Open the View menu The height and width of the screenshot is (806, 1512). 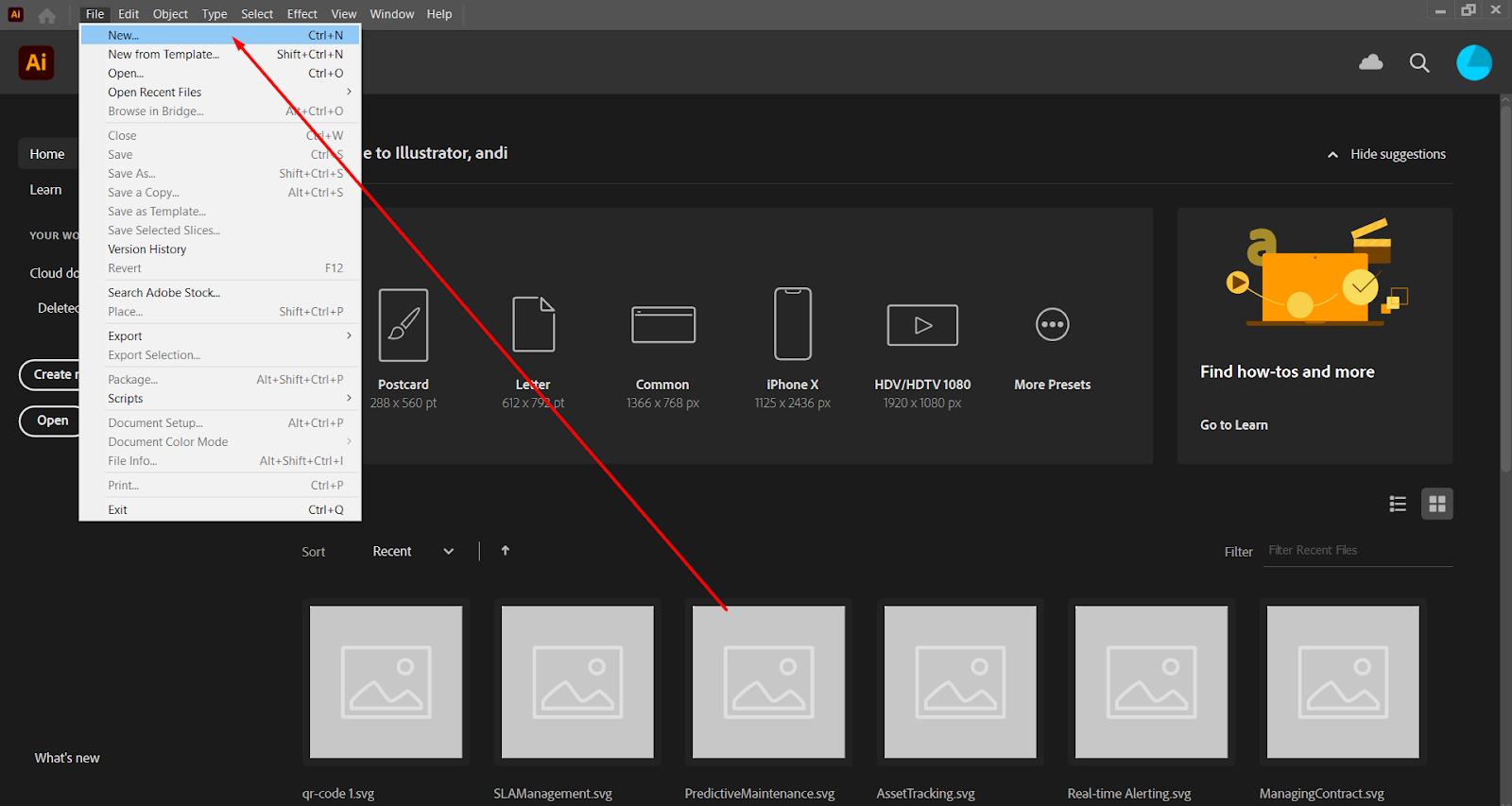344,14
